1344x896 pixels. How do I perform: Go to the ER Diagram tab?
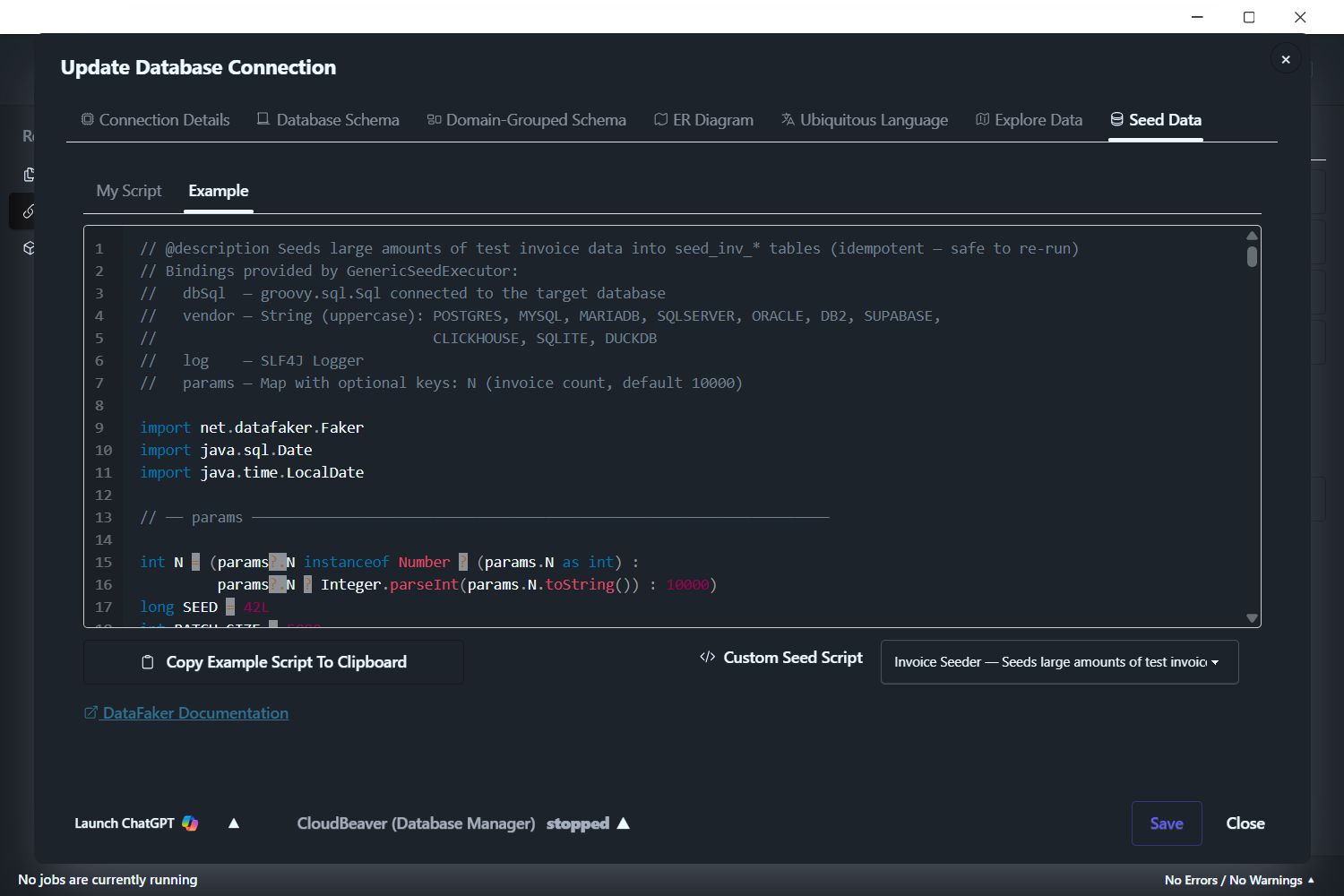(x=703, y=120)
